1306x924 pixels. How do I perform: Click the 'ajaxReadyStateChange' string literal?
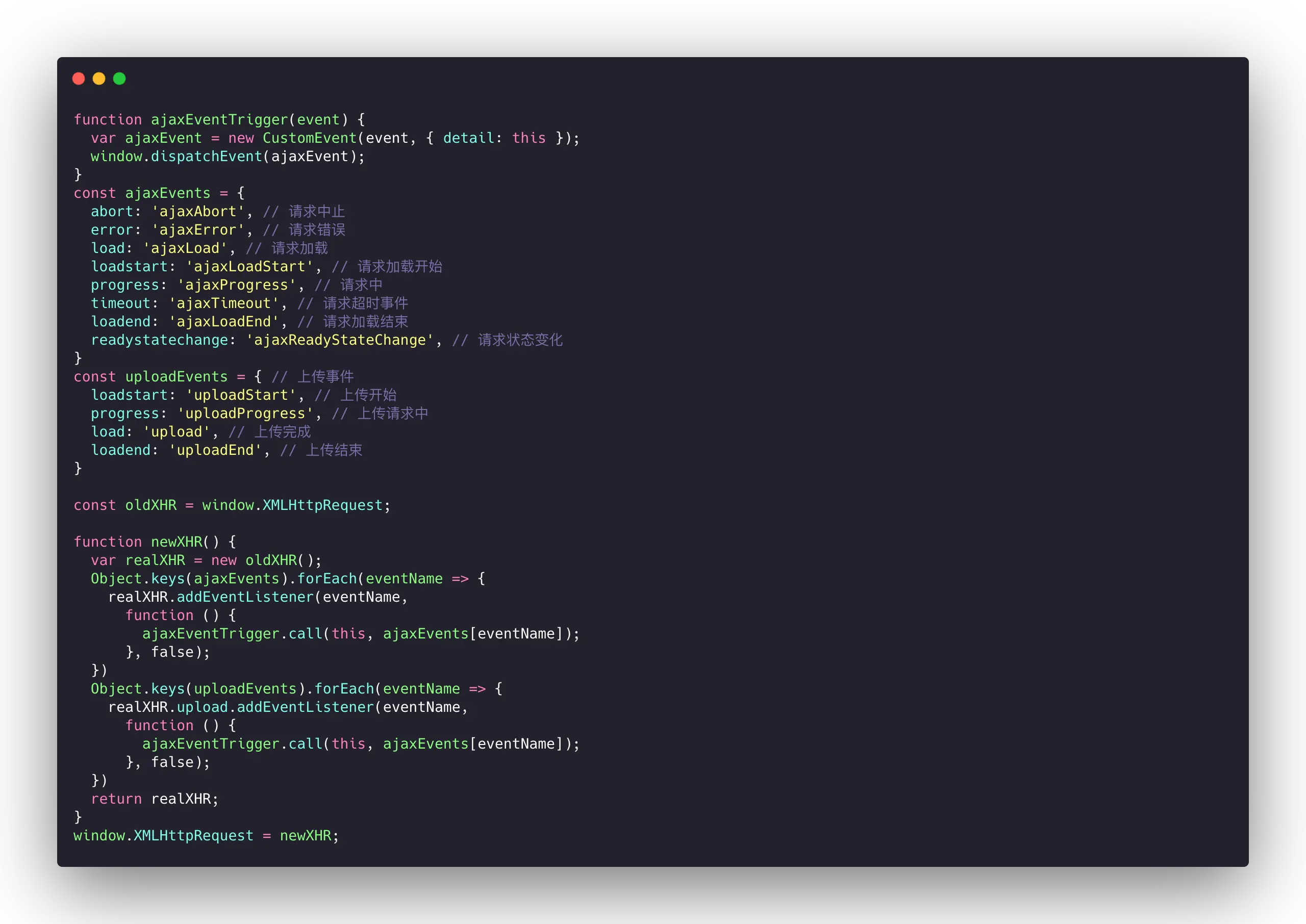[340, 340]
